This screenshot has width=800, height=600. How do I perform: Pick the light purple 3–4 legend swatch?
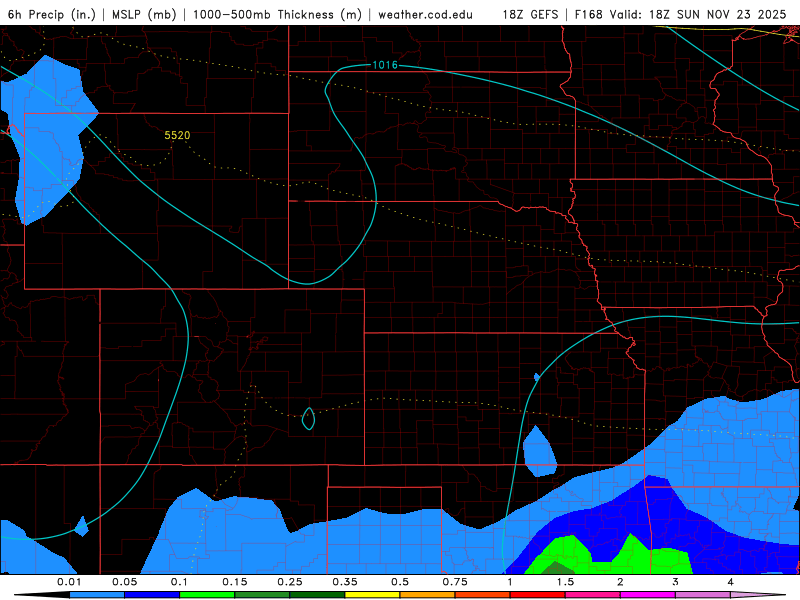[x=703, y=595]
